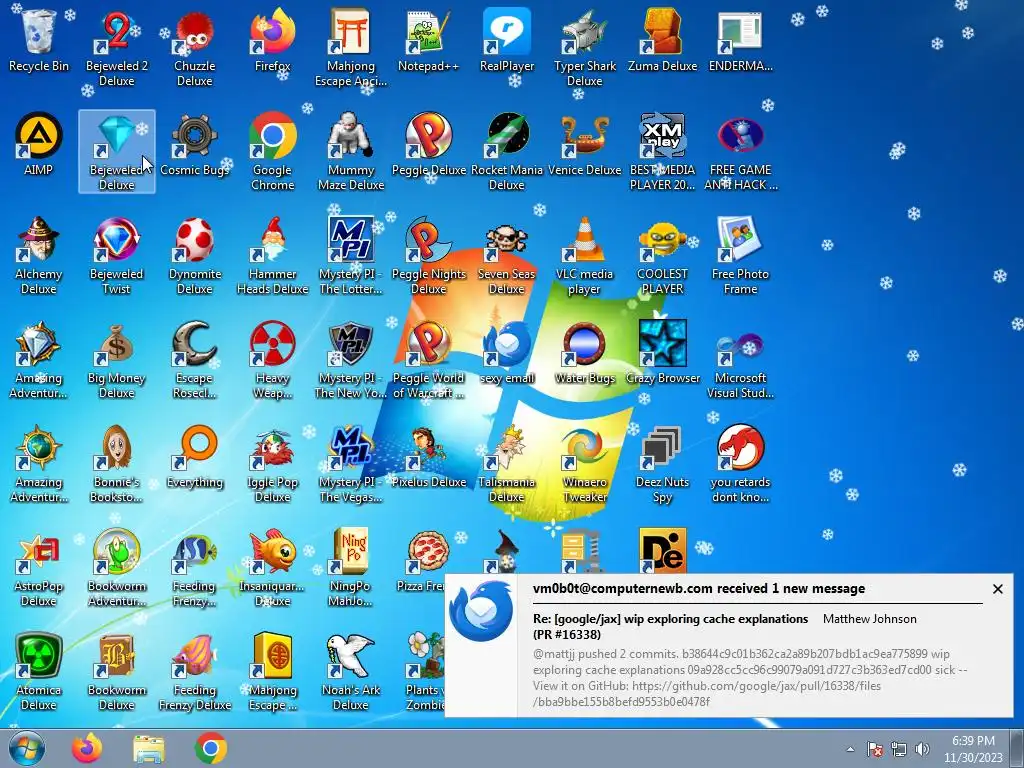The width and height of the screenshot is (1024, 768).
Task: Launch Peggle Deluxe shortcut
Action: pos(428,144)
